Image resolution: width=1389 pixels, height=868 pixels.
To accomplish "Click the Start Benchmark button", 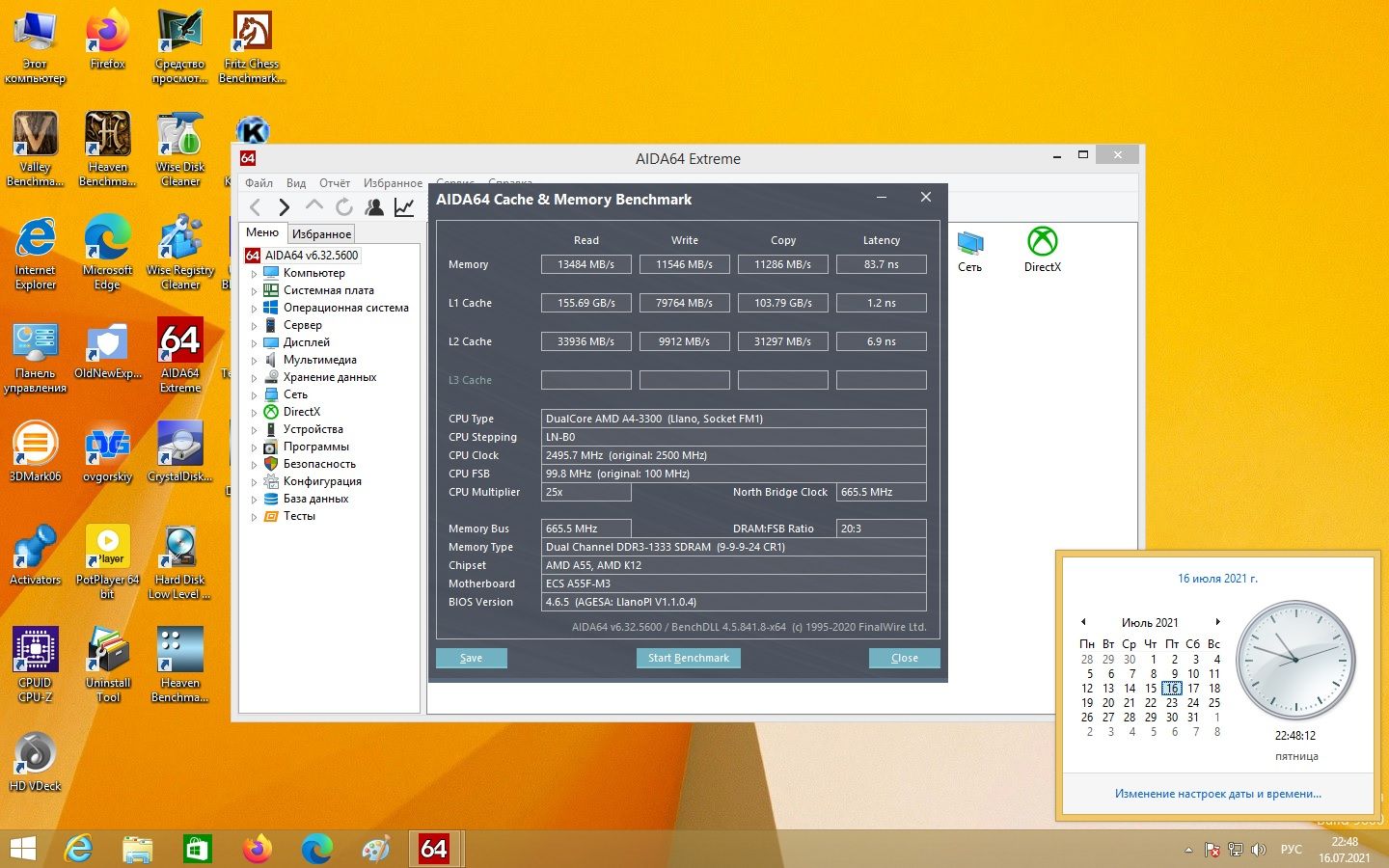I will [689, 658].
